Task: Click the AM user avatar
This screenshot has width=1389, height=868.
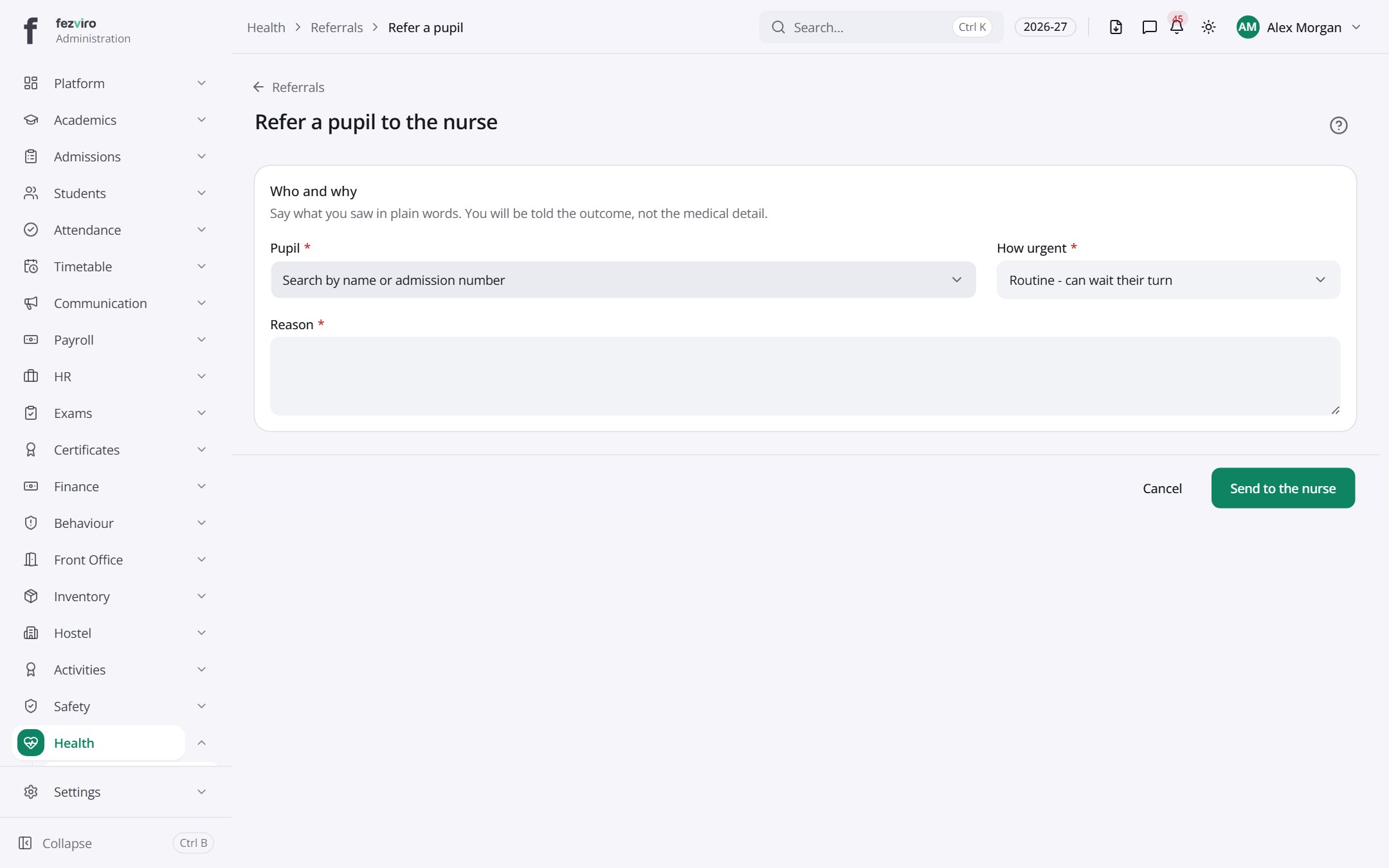Action: coord(1248,27)
